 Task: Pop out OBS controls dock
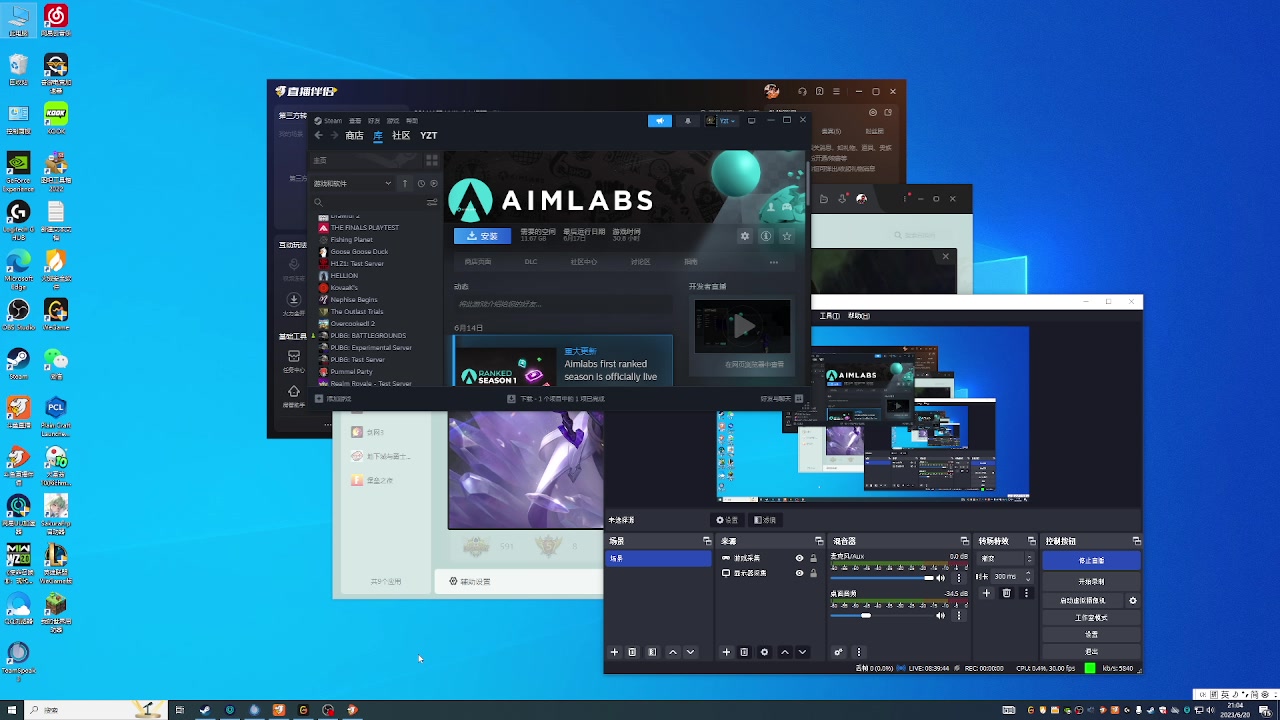pyautogui.click(x=1137, y=541)
